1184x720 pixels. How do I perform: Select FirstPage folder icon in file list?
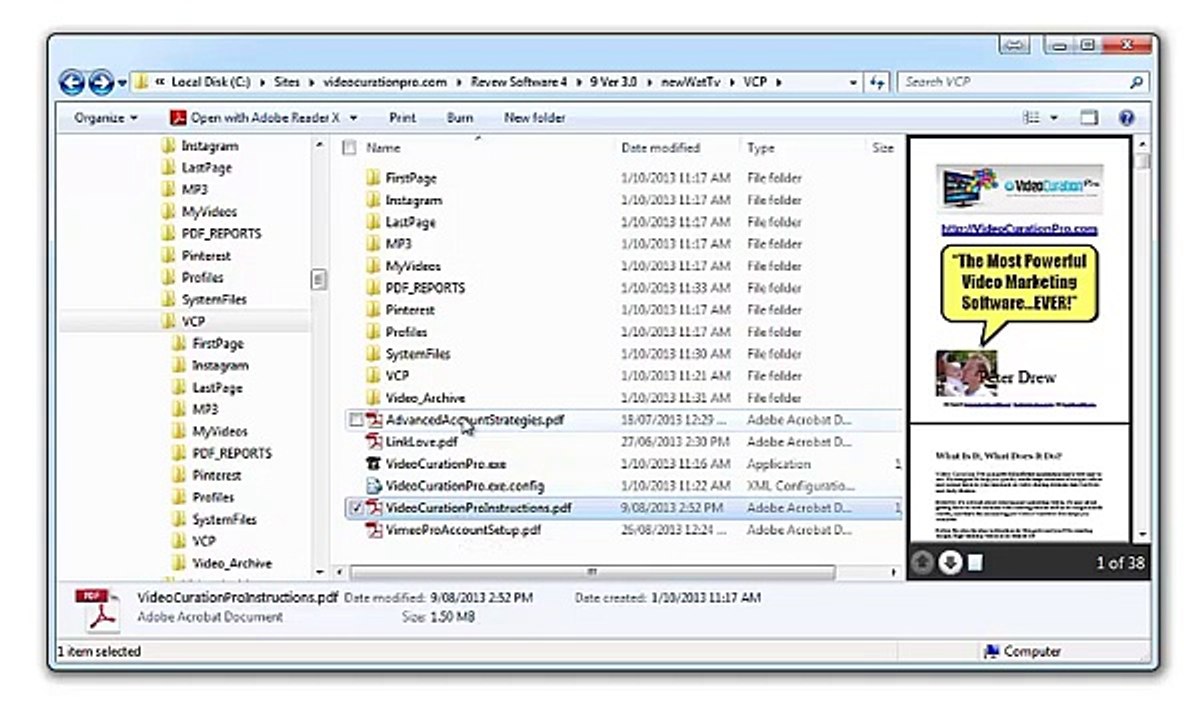(373, 178)
